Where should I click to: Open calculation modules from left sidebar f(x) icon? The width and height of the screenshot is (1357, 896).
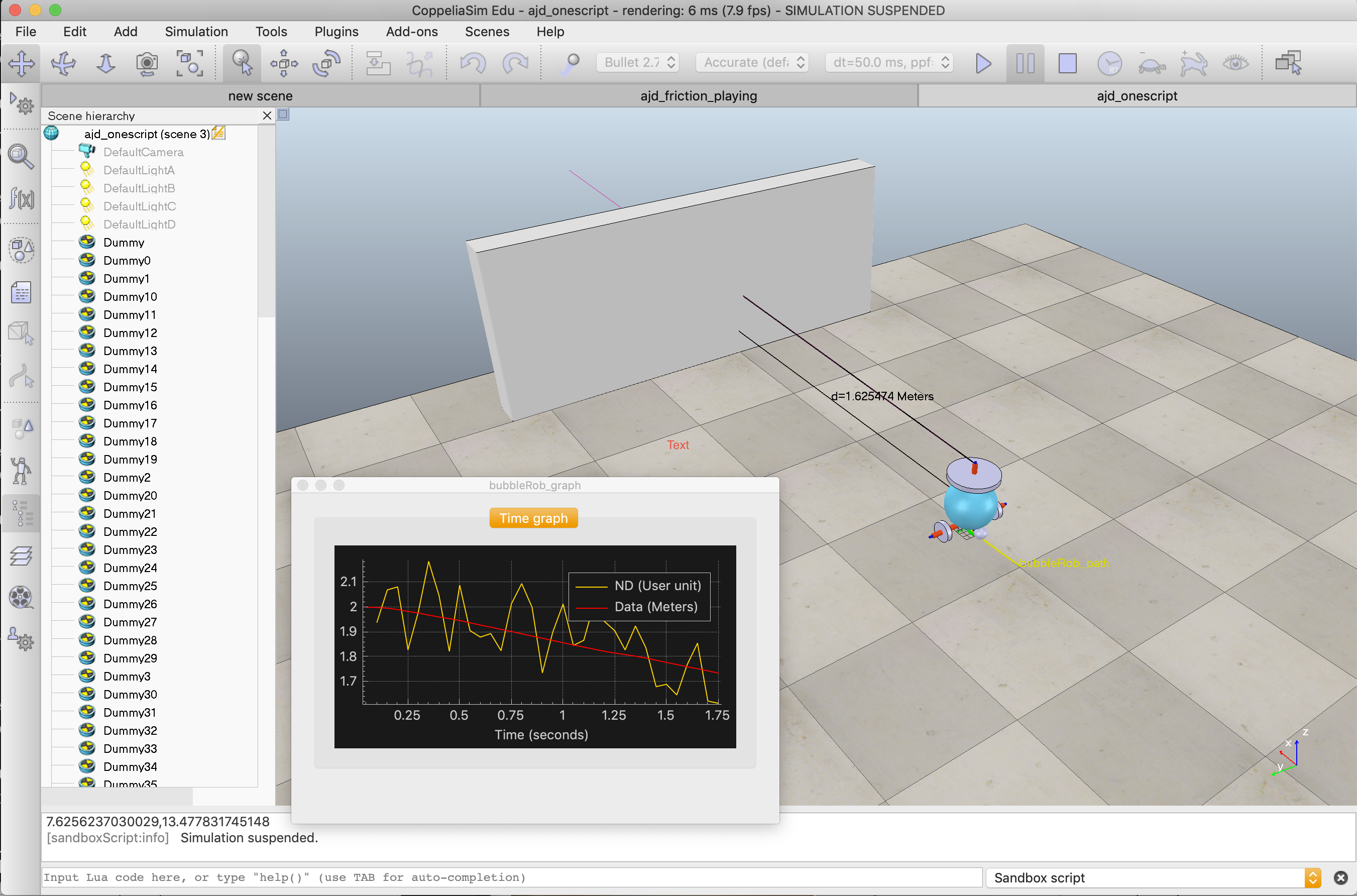pyautogui.click(x=22, y=198)
